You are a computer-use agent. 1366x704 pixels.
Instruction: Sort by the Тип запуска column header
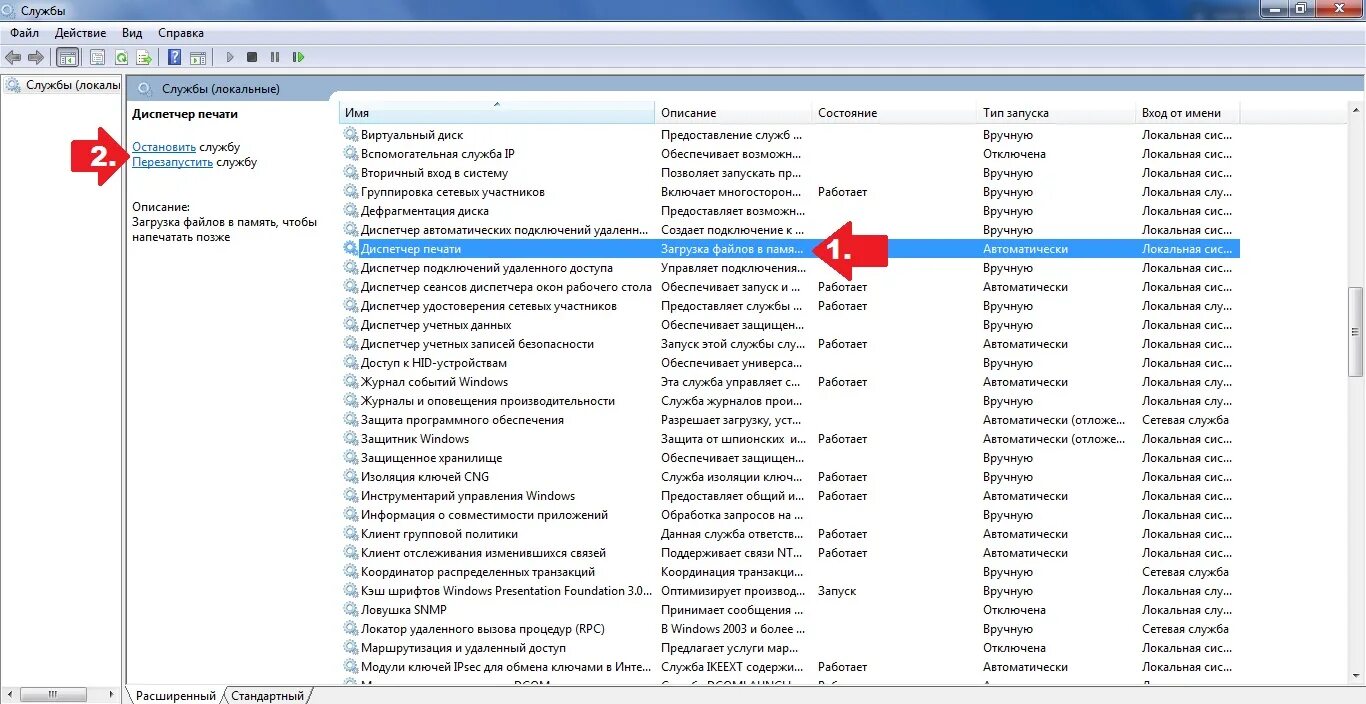click(1056, 113)
